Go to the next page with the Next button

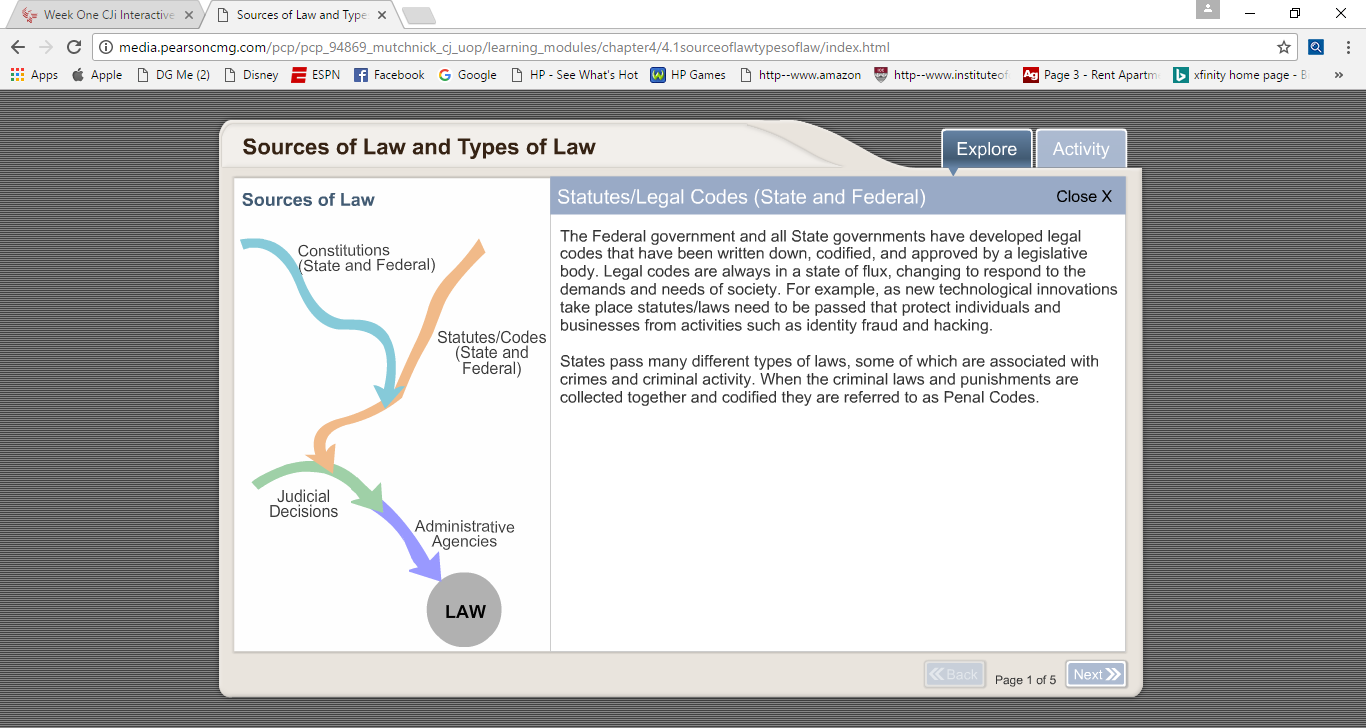point(1095,675)
